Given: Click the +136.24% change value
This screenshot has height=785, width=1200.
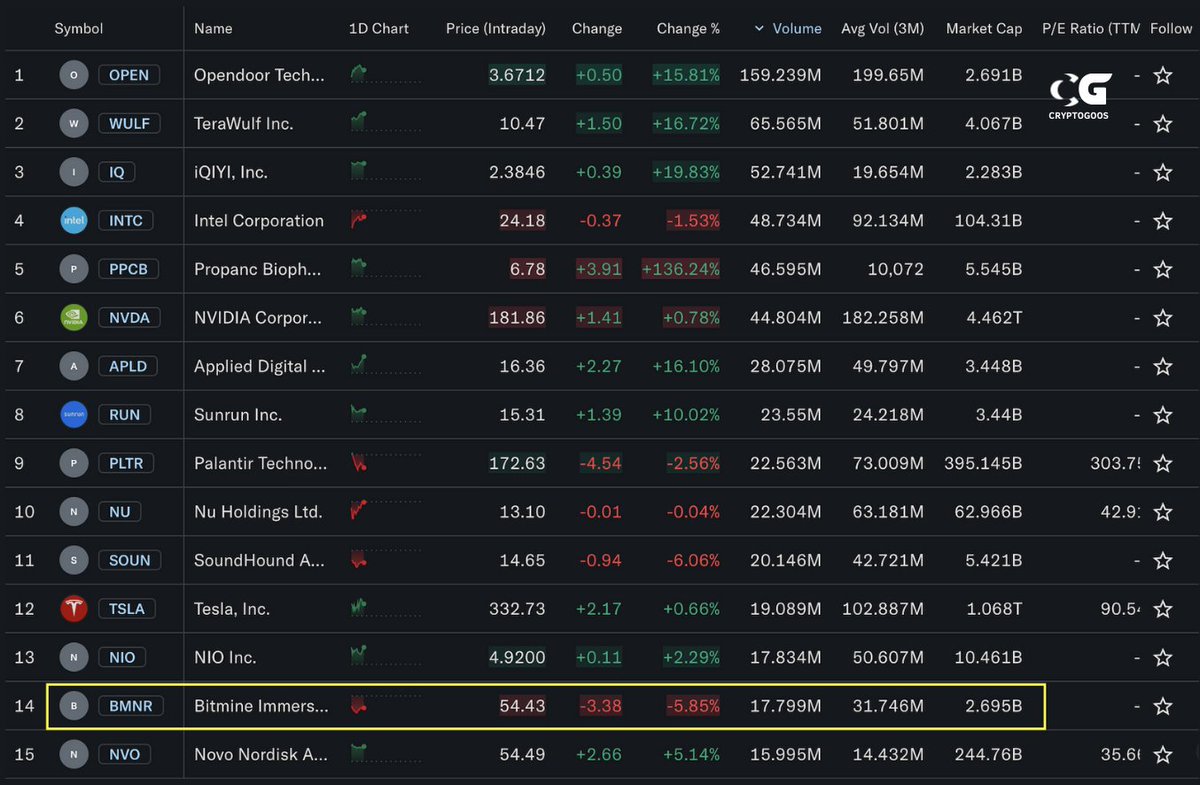Looking at the screenshot, I should click(681, 269).
